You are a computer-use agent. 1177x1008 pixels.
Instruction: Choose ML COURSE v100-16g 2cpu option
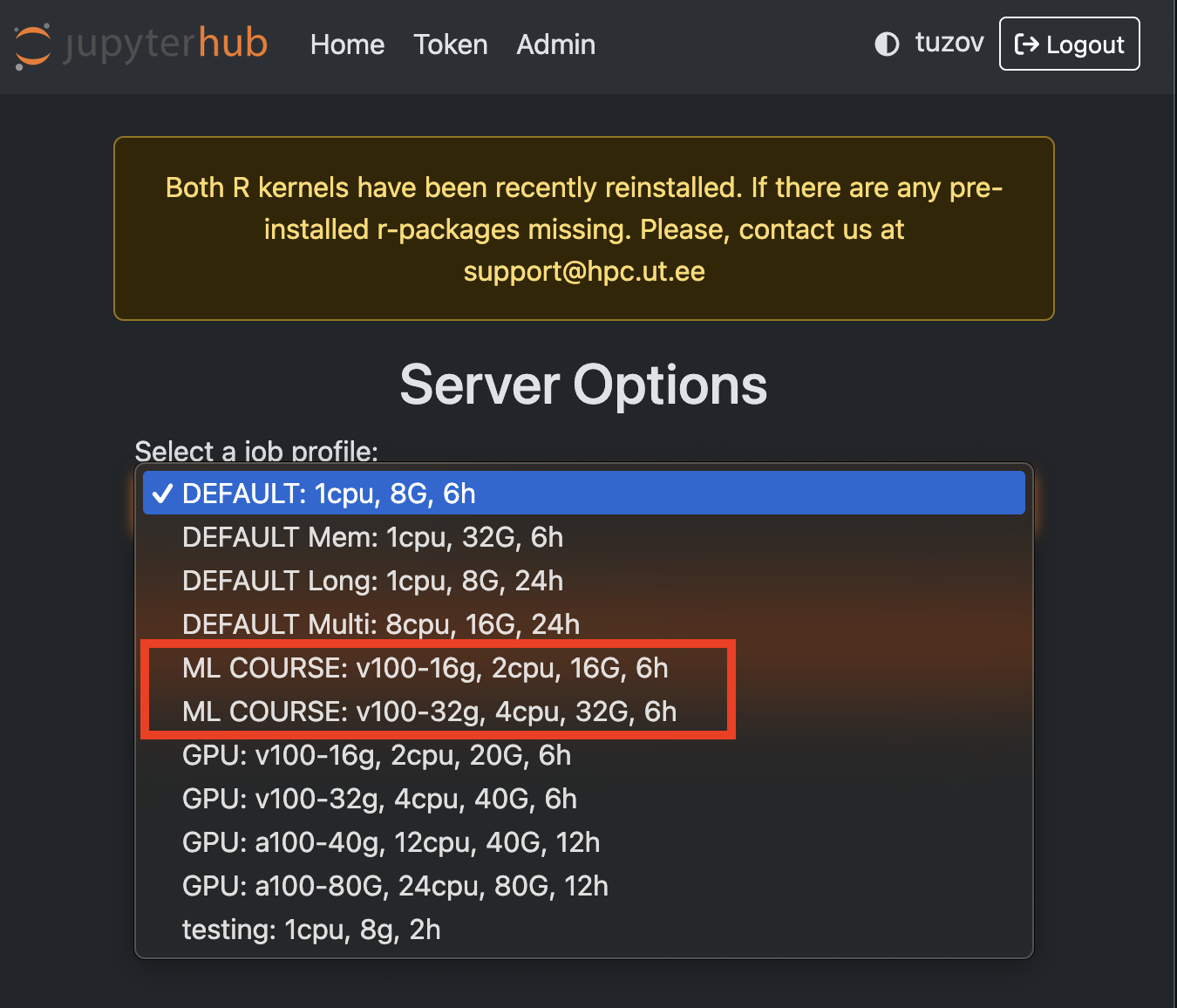point(583,668)
